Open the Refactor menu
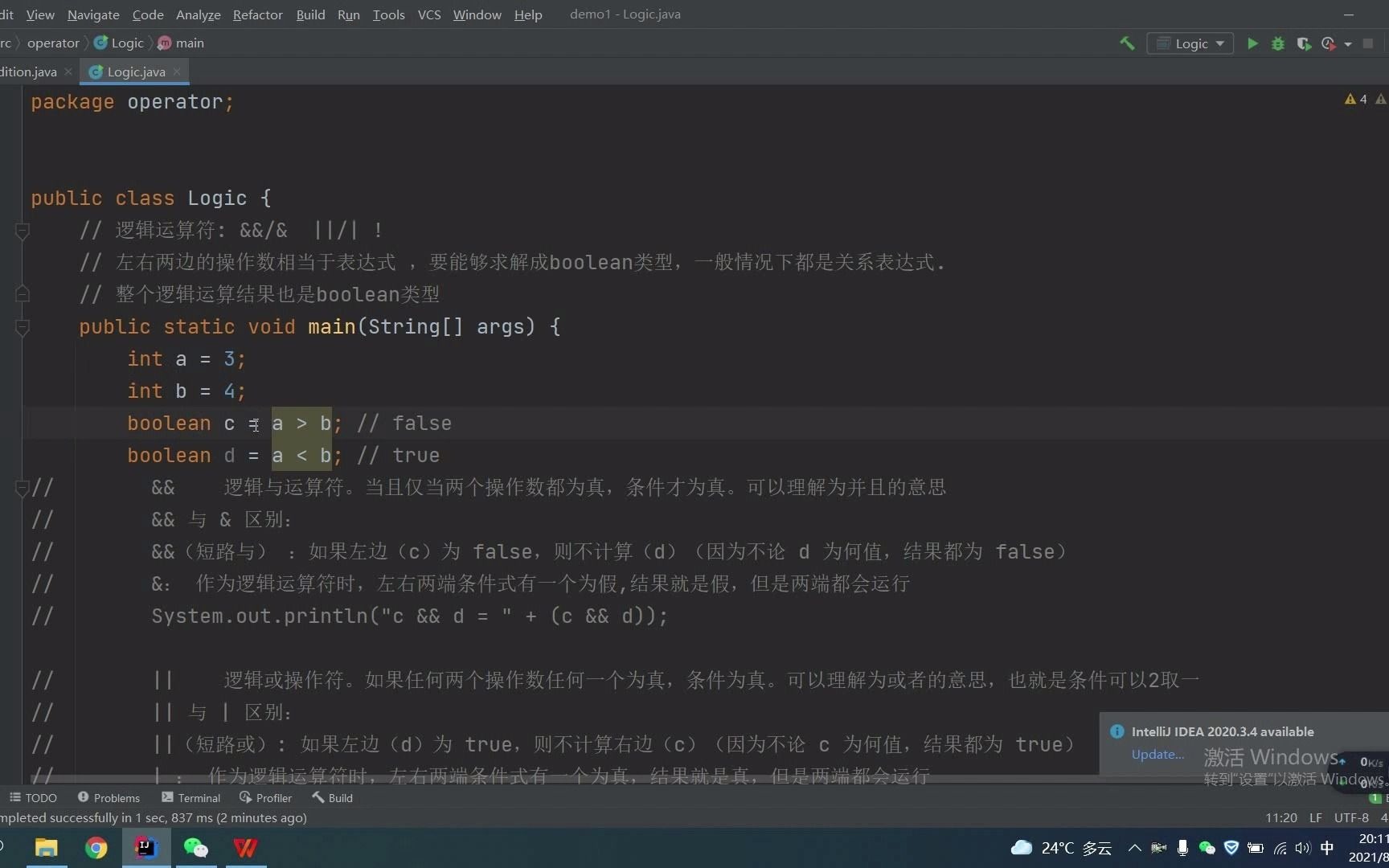Viewport: 1389px width, 868px height. click(258, 14)
